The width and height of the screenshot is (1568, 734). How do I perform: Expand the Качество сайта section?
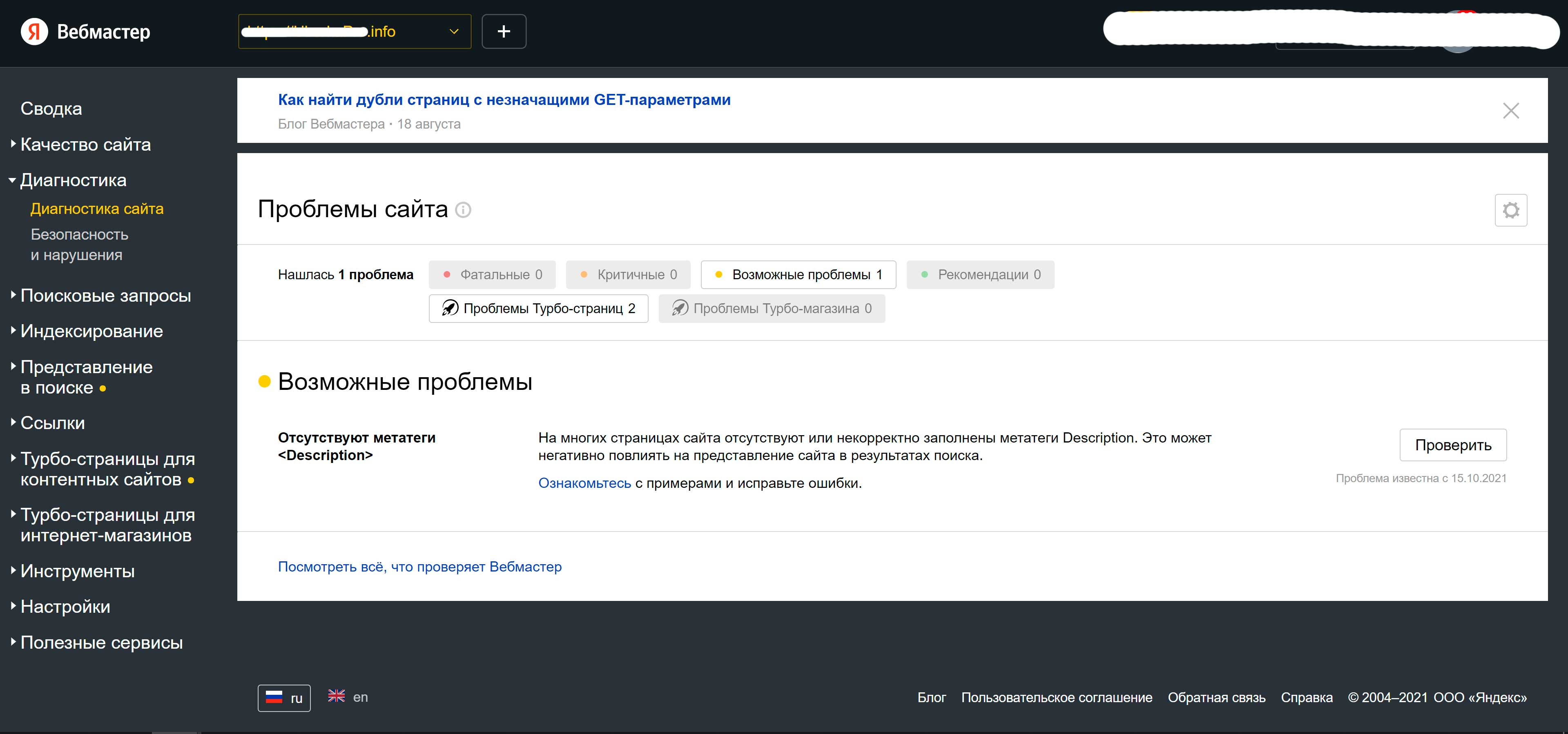click(85, 144)
